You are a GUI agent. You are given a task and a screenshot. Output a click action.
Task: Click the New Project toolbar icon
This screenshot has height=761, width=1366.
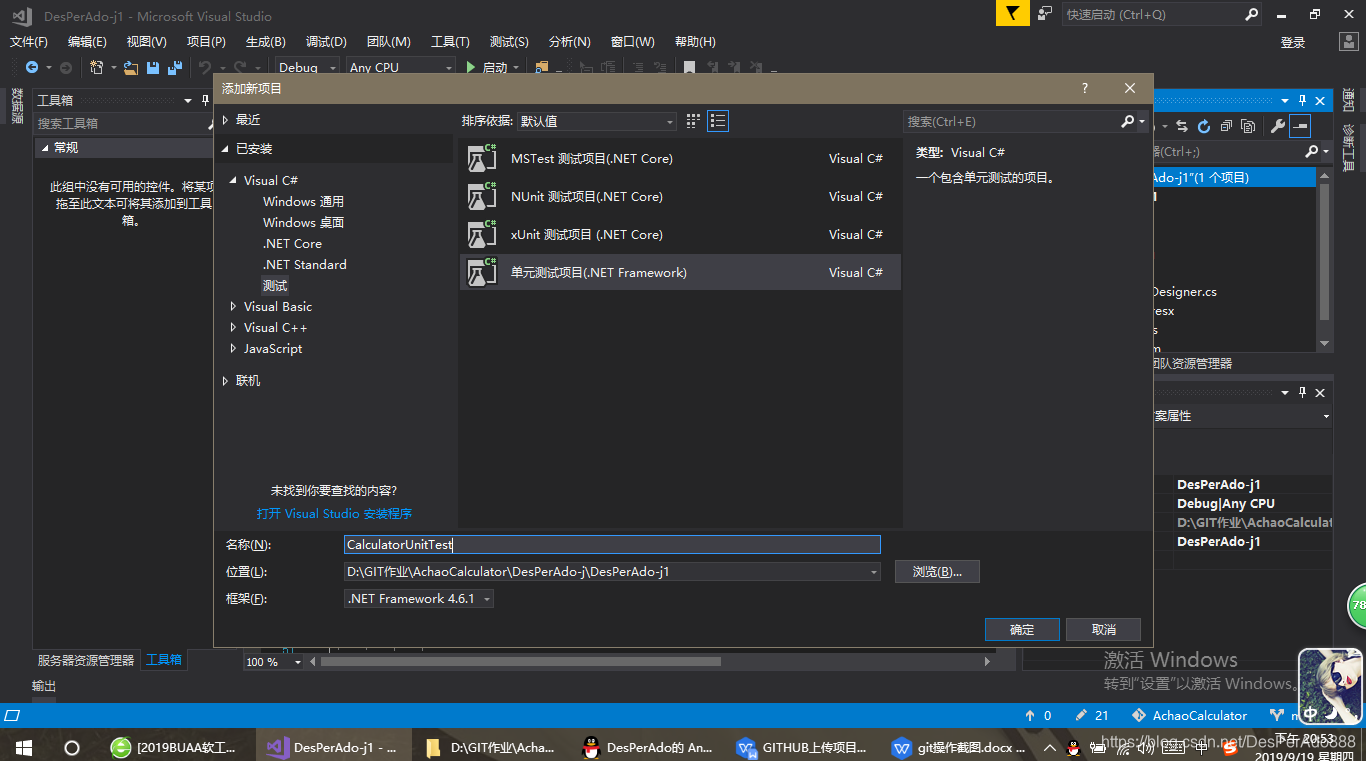(x=97, y=67)
